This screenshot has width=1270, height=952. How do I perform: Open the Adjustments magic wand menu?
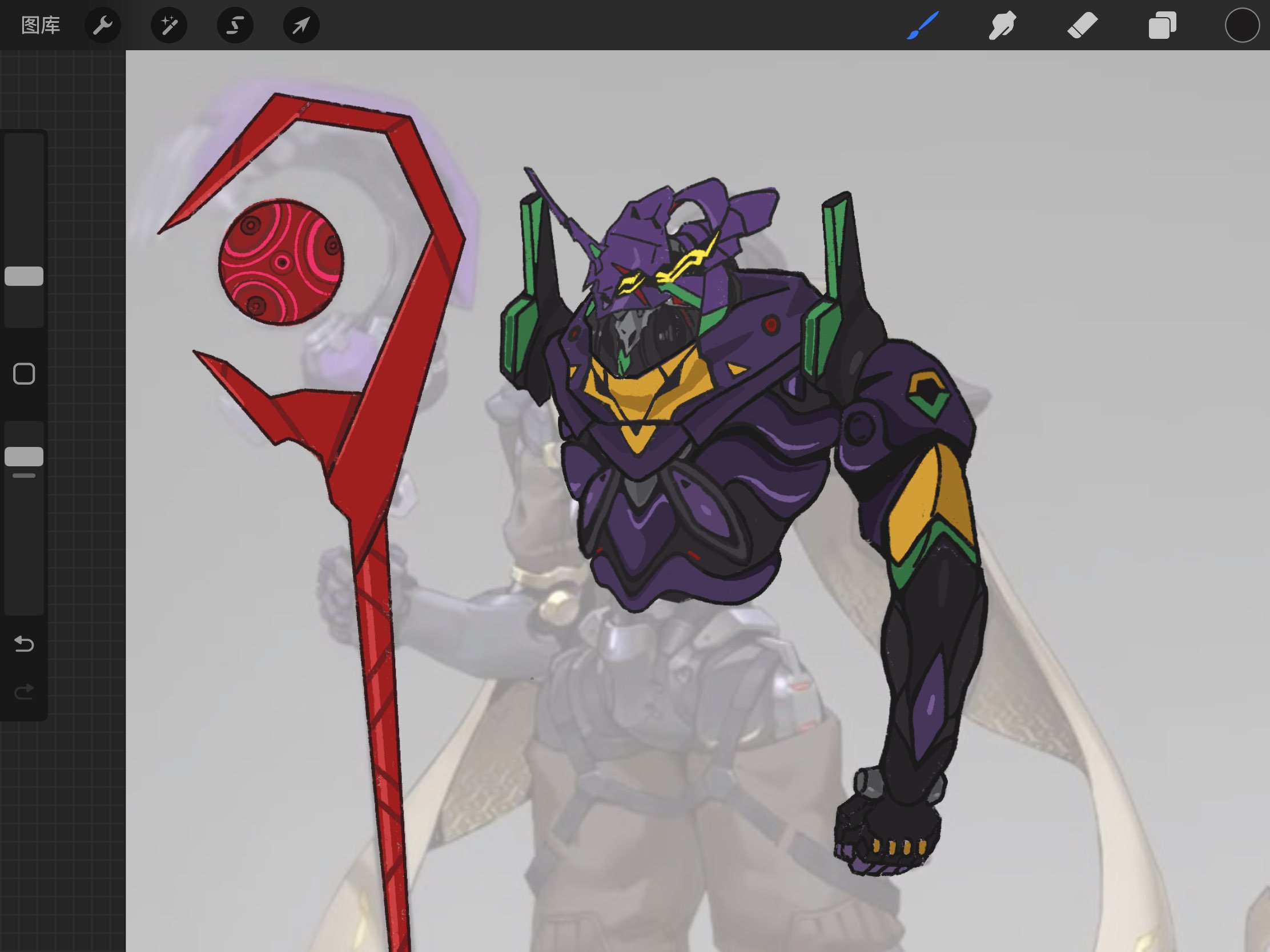click(169, 25)
